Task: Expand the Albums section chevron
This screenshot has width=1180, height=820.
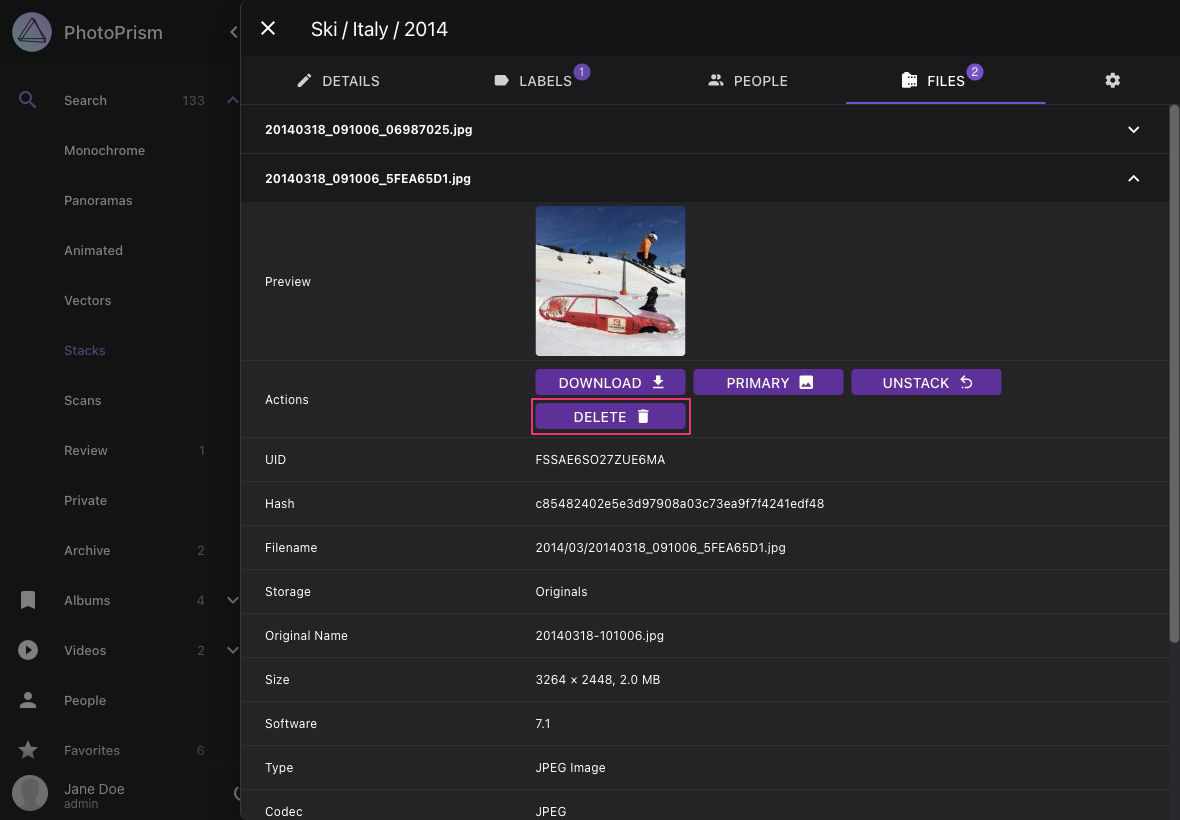Action: tap(233, 600)
